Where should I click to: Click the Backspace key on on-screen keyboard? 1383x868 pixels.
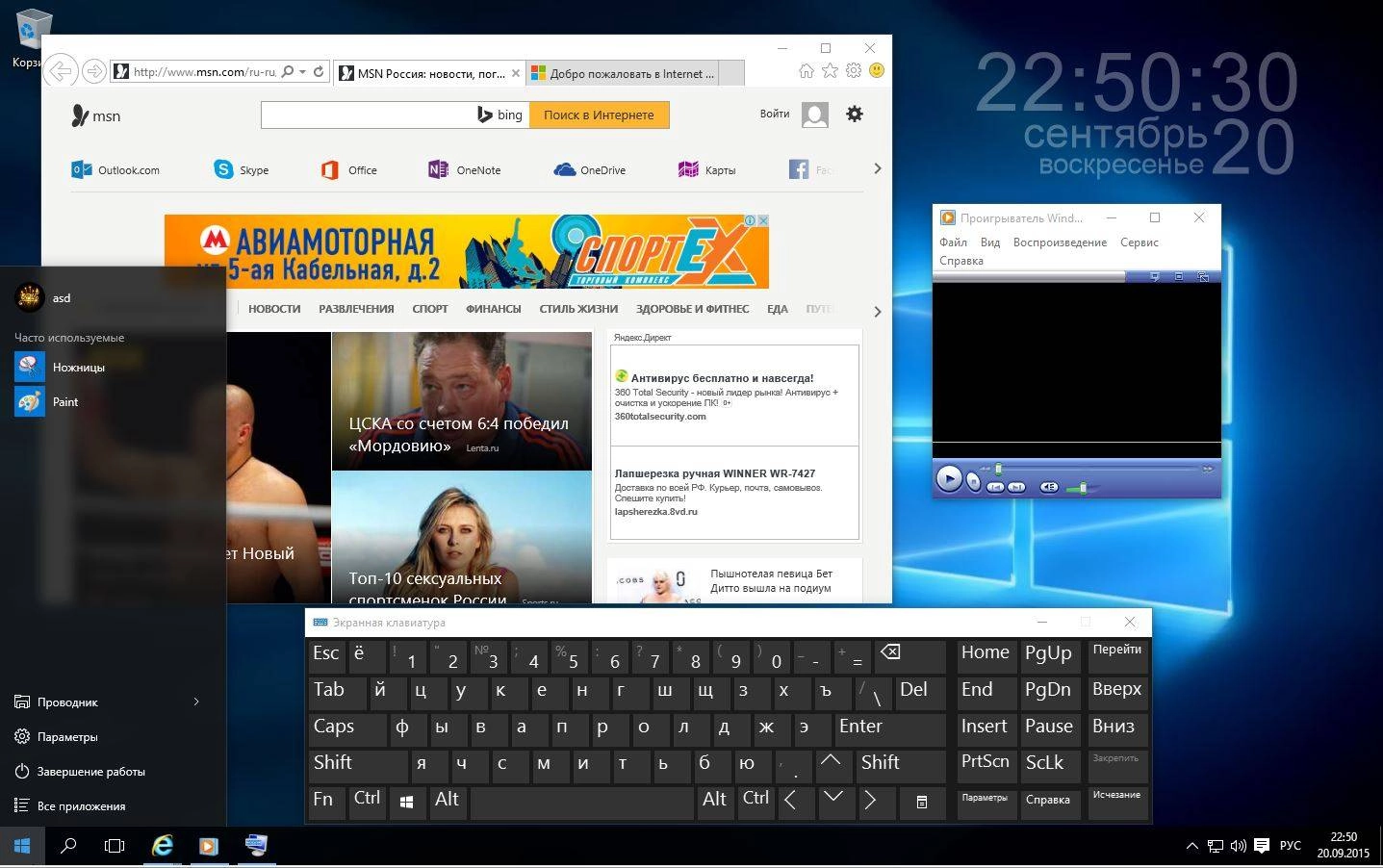pyautogui.click(x=909, y=655)
